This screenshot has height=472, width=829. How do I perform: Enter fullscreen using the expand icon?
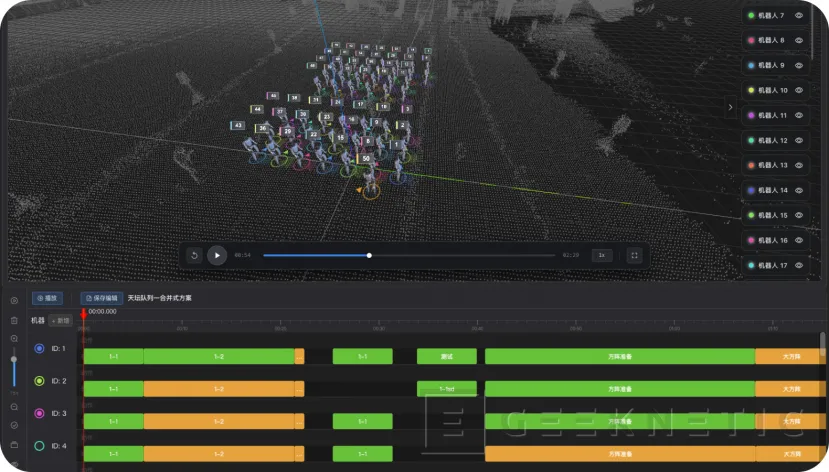click(634, 255)
